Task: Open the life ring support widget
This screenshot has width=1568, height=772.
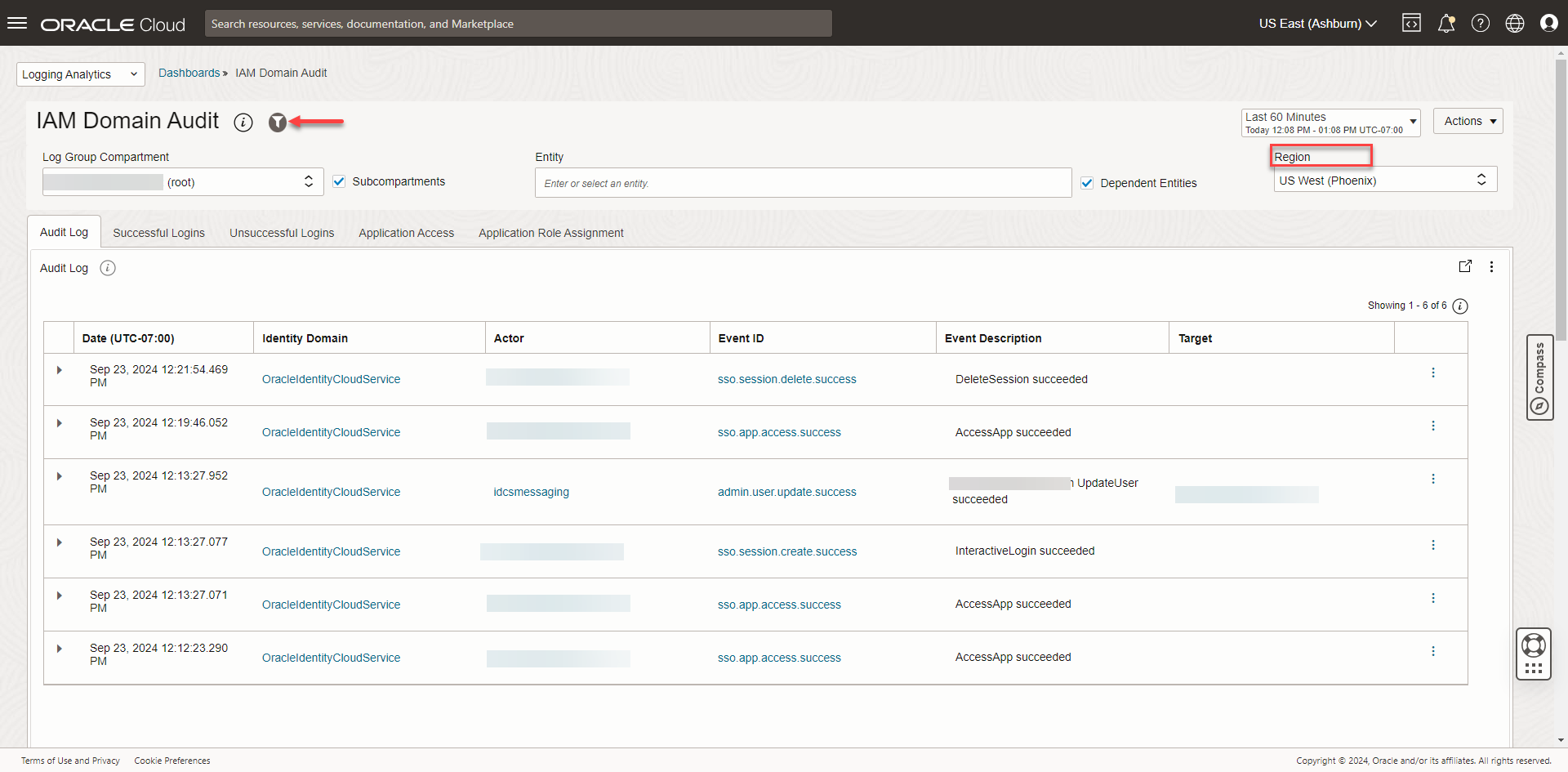Action: click(1533, 646)
